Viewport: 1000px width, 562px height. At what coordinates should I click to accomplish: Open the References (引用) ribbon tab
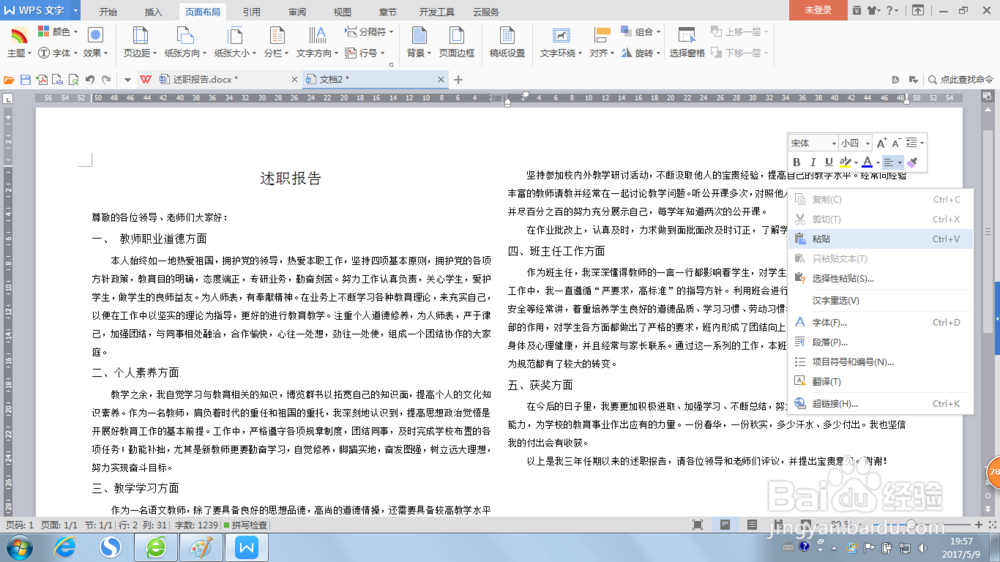tap(251, 11)
